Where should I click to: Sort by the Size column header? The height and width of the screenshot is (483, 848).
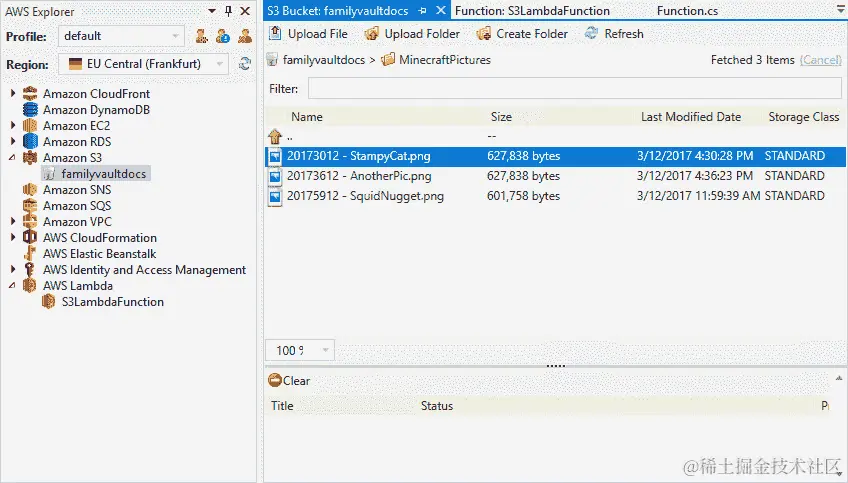[501, 117]
